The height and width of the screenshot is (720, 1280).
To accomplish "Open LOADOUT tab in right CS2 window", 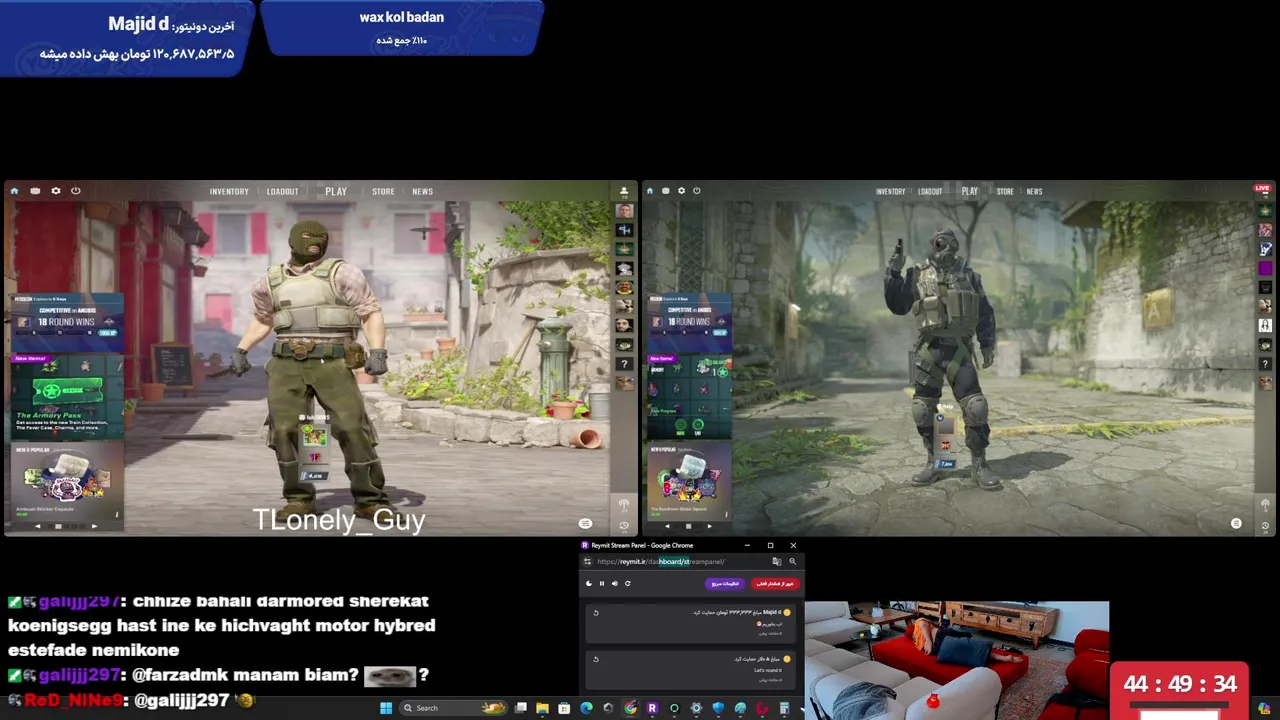I will pos(930,191).
